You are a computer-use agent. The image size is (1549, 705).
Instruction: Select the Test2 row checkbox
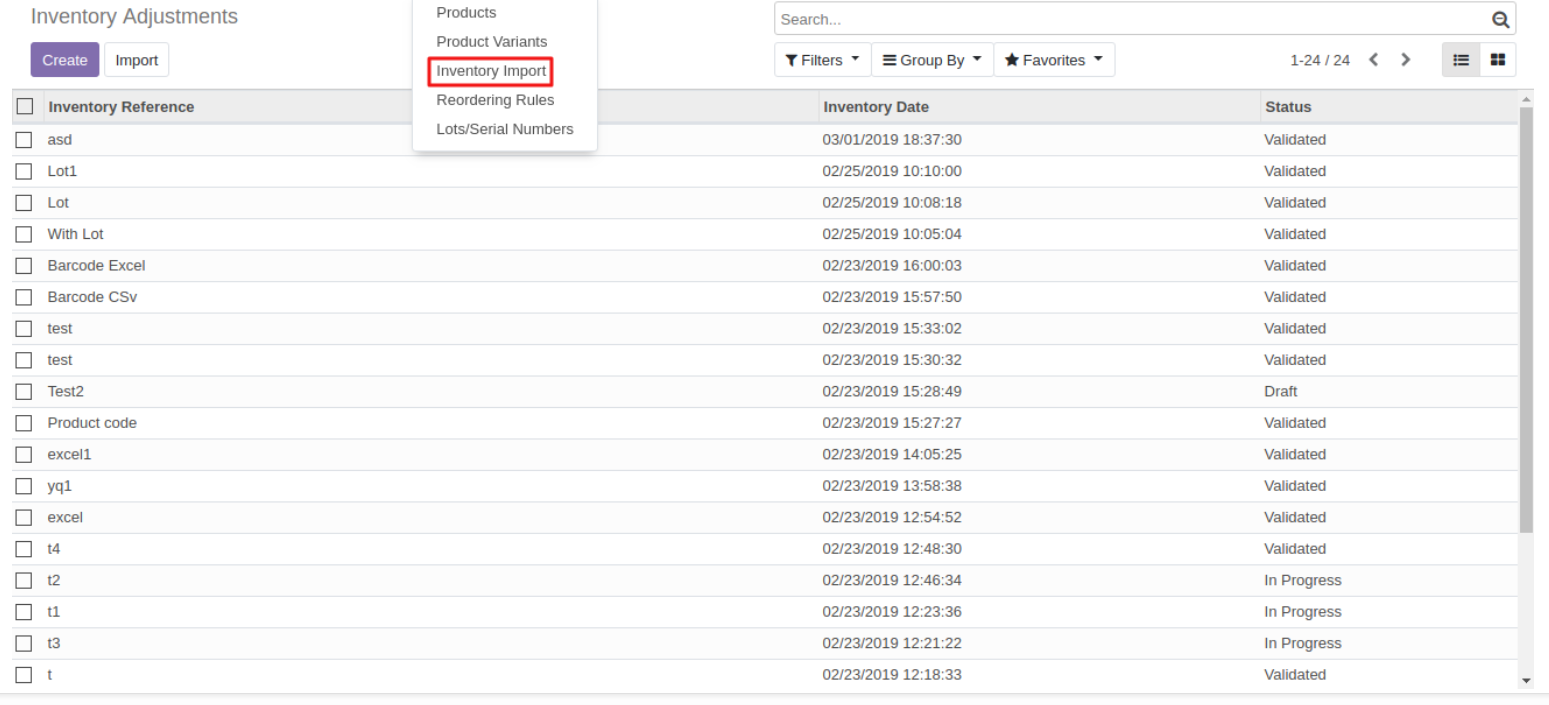pos(24,392)
